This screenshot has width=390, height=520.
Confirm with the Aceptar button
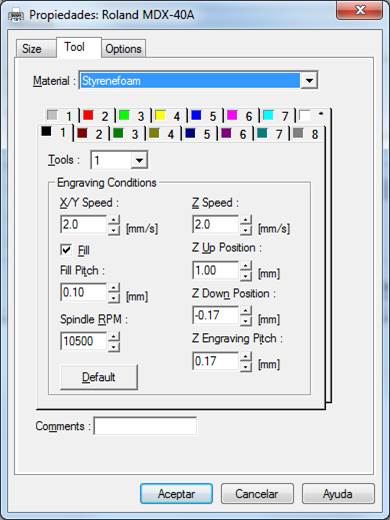pos(176,494)
